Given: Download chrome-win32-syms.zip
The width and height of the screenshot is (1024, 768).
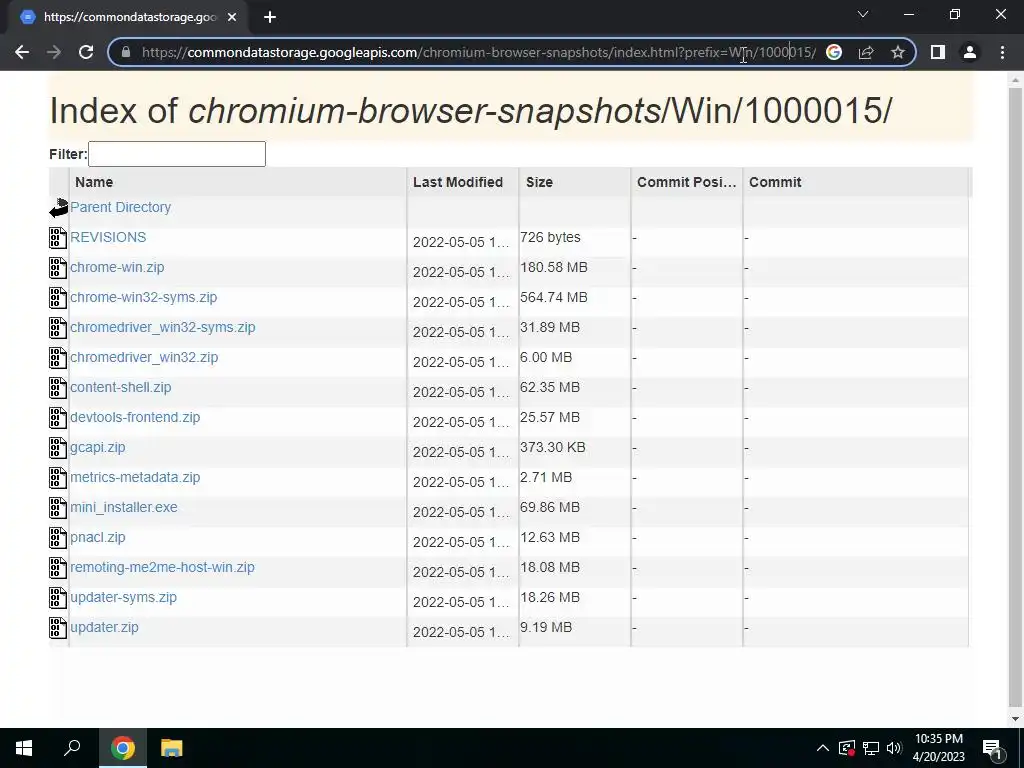Looking at the screenshot, I should (x=144, y=297).
